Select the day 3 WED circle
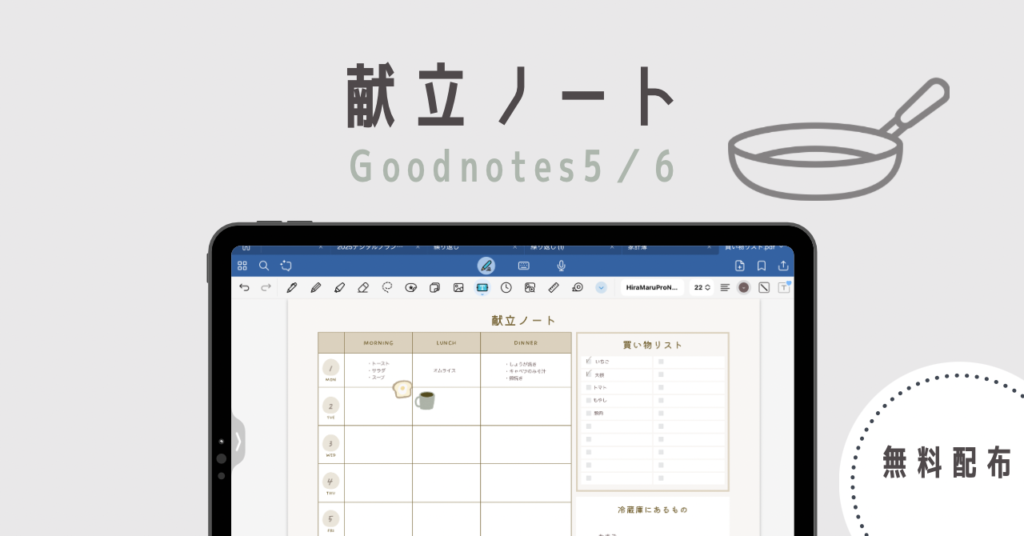The image size is (1024, 536). 330,443
